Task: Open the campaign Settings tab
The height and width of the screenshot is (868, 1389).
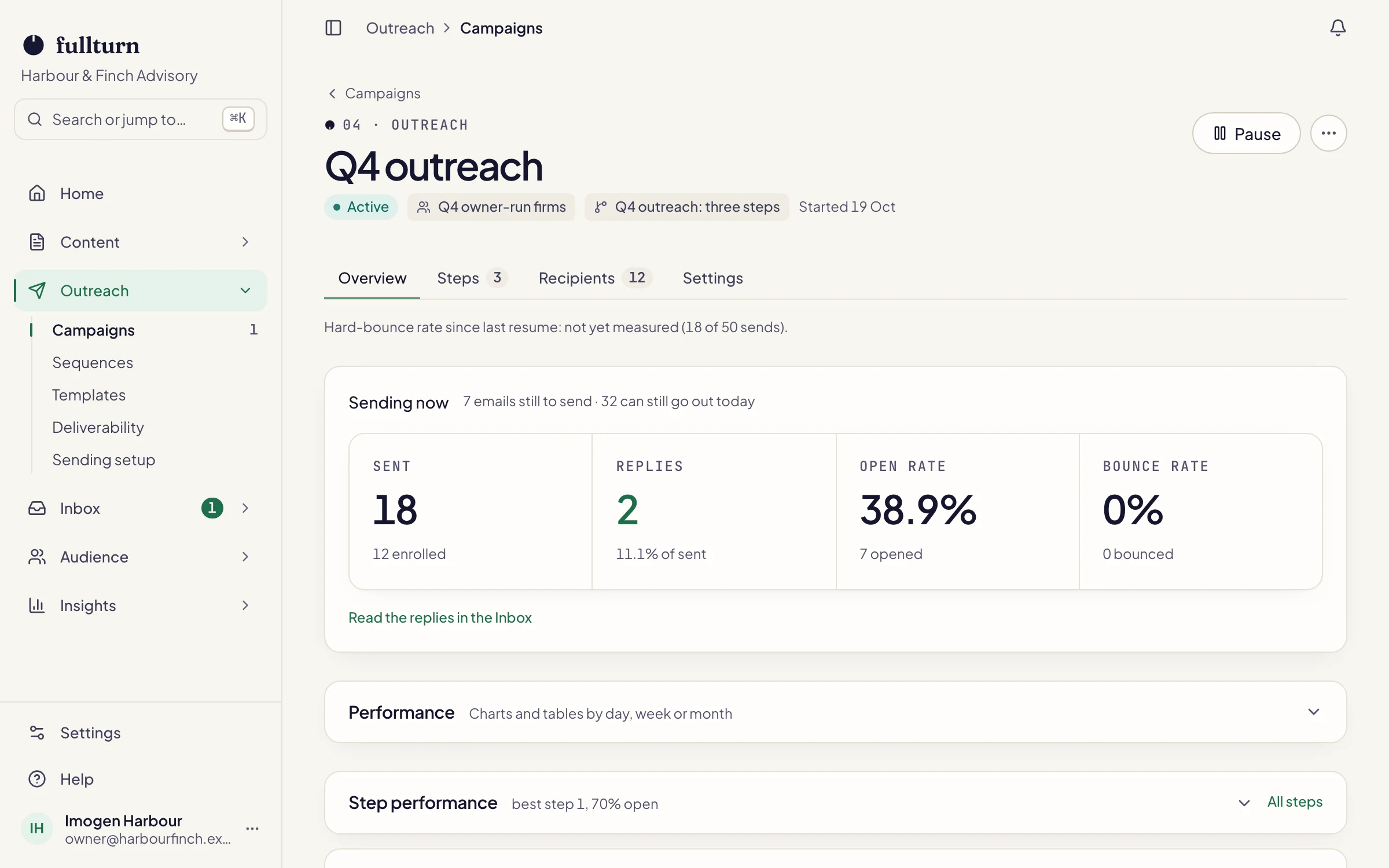Action: pyautogui.click(x=712, y=278)
